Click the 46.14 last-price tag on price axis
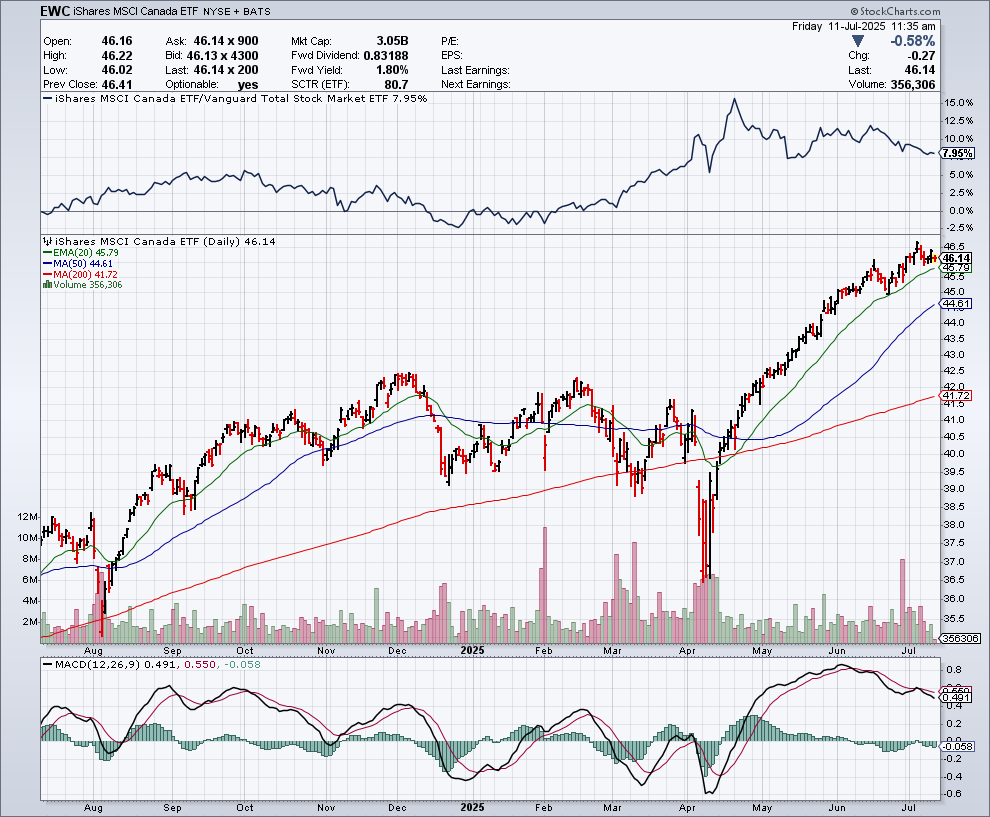 point(956,258)
